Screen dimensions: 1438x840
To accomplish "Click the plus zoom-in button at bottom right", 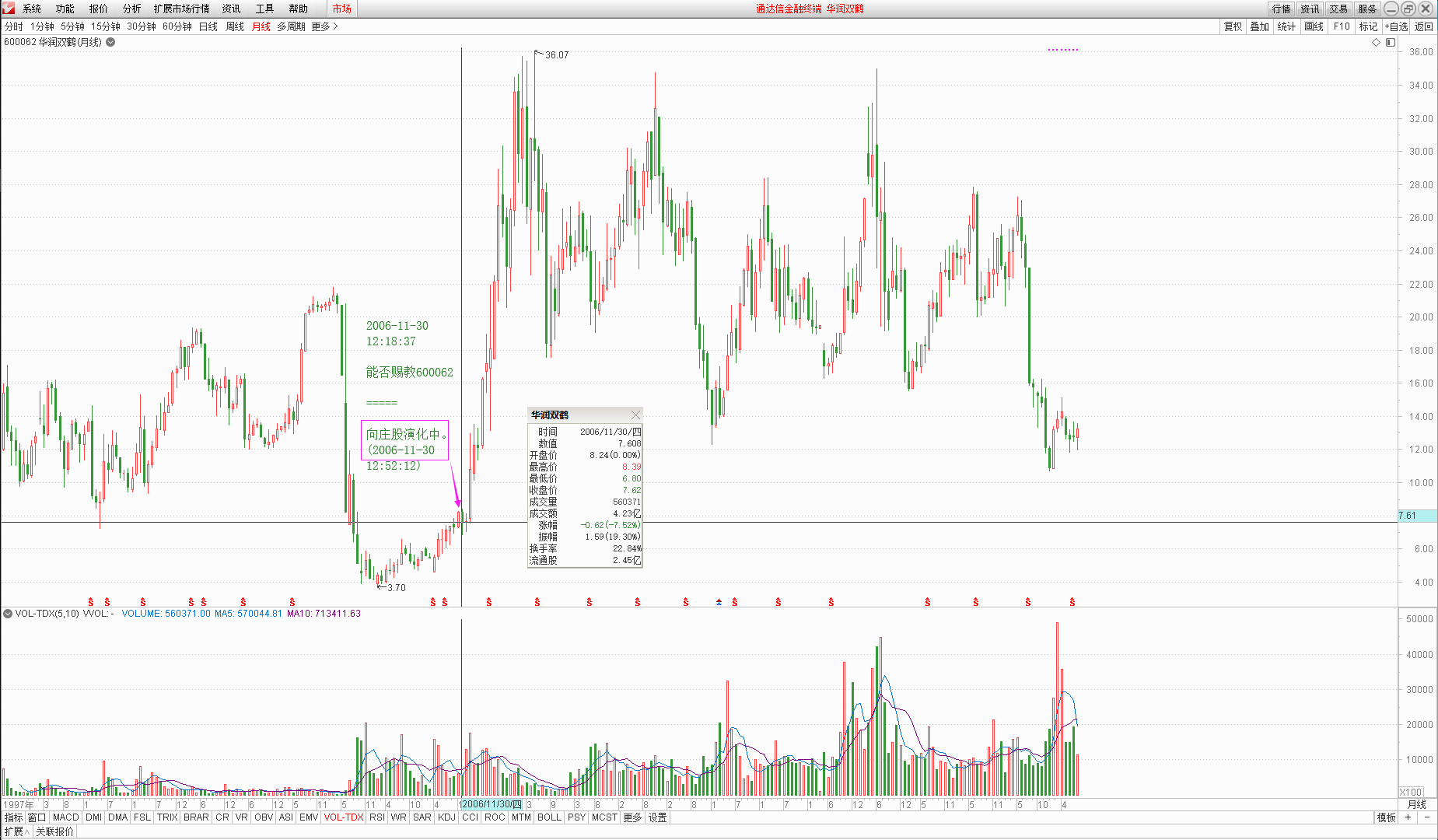I will point(1408,817).
